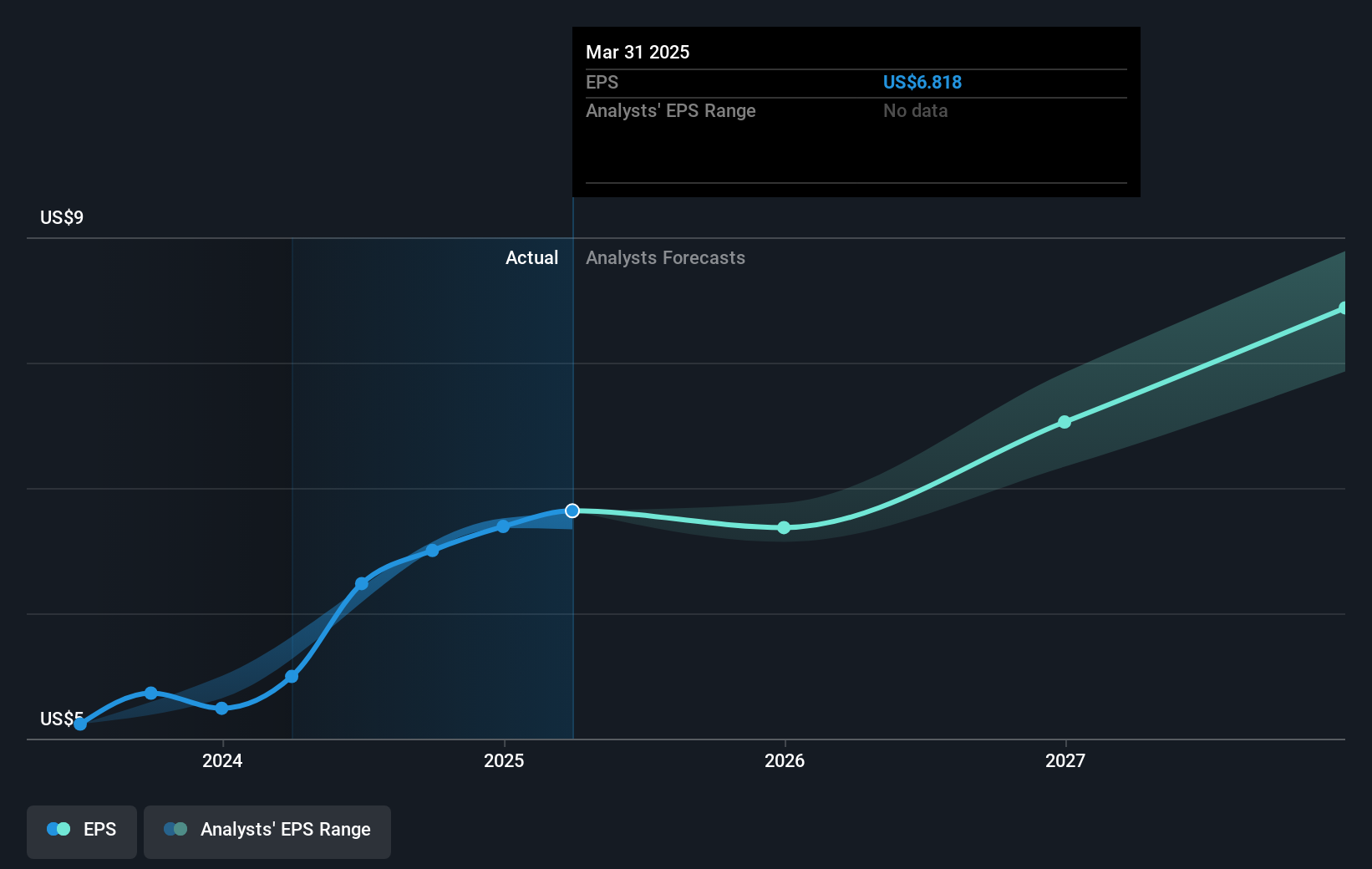The image size is (1372, 869).
Task: Click the 'Actual' section label
Action: pos(531,257)
